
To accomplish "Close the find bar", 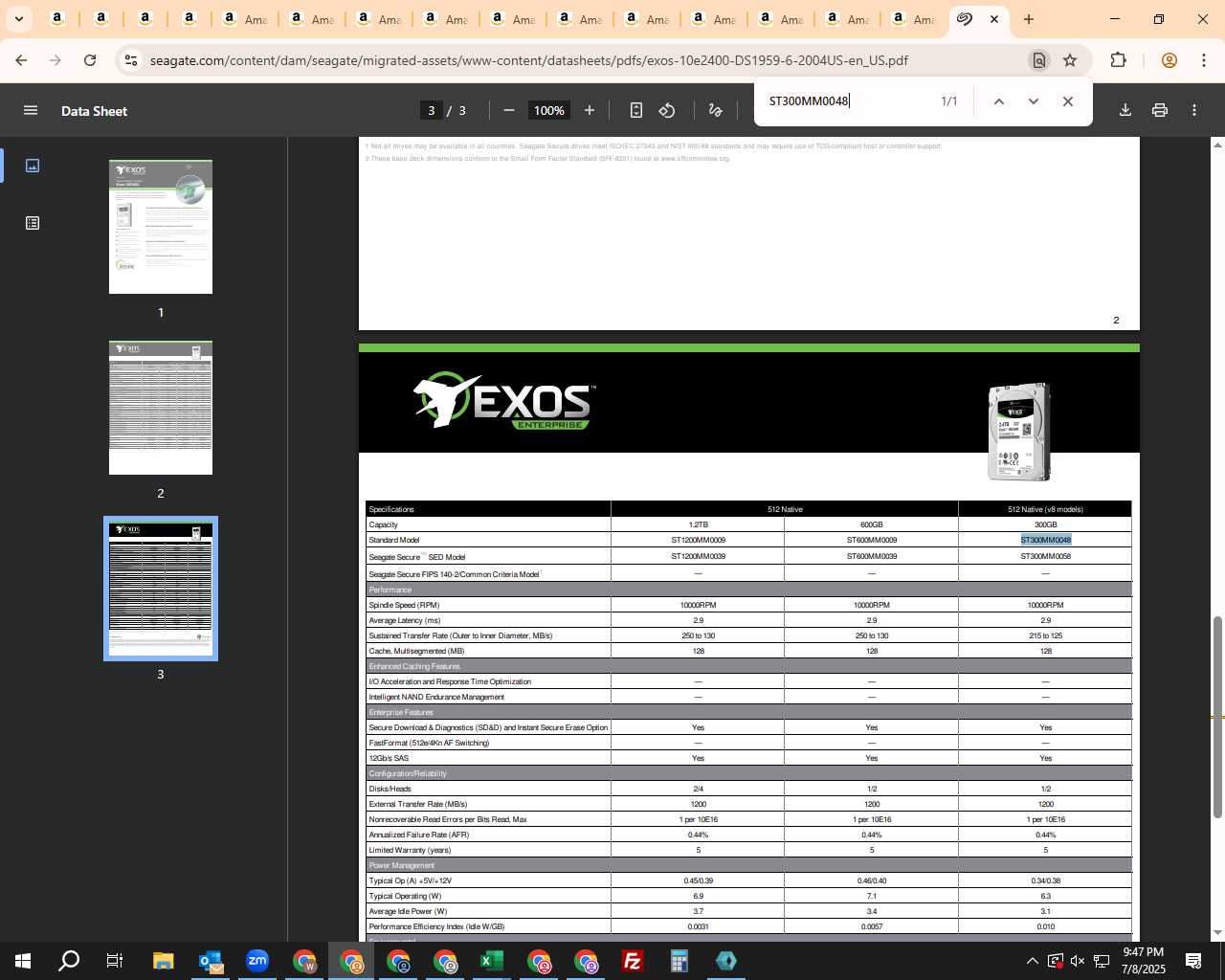I will 1068,101.
